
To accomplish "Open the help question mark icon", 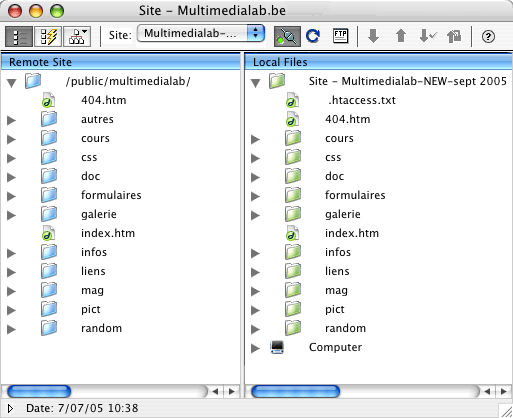I will click(x=488, y=36).
